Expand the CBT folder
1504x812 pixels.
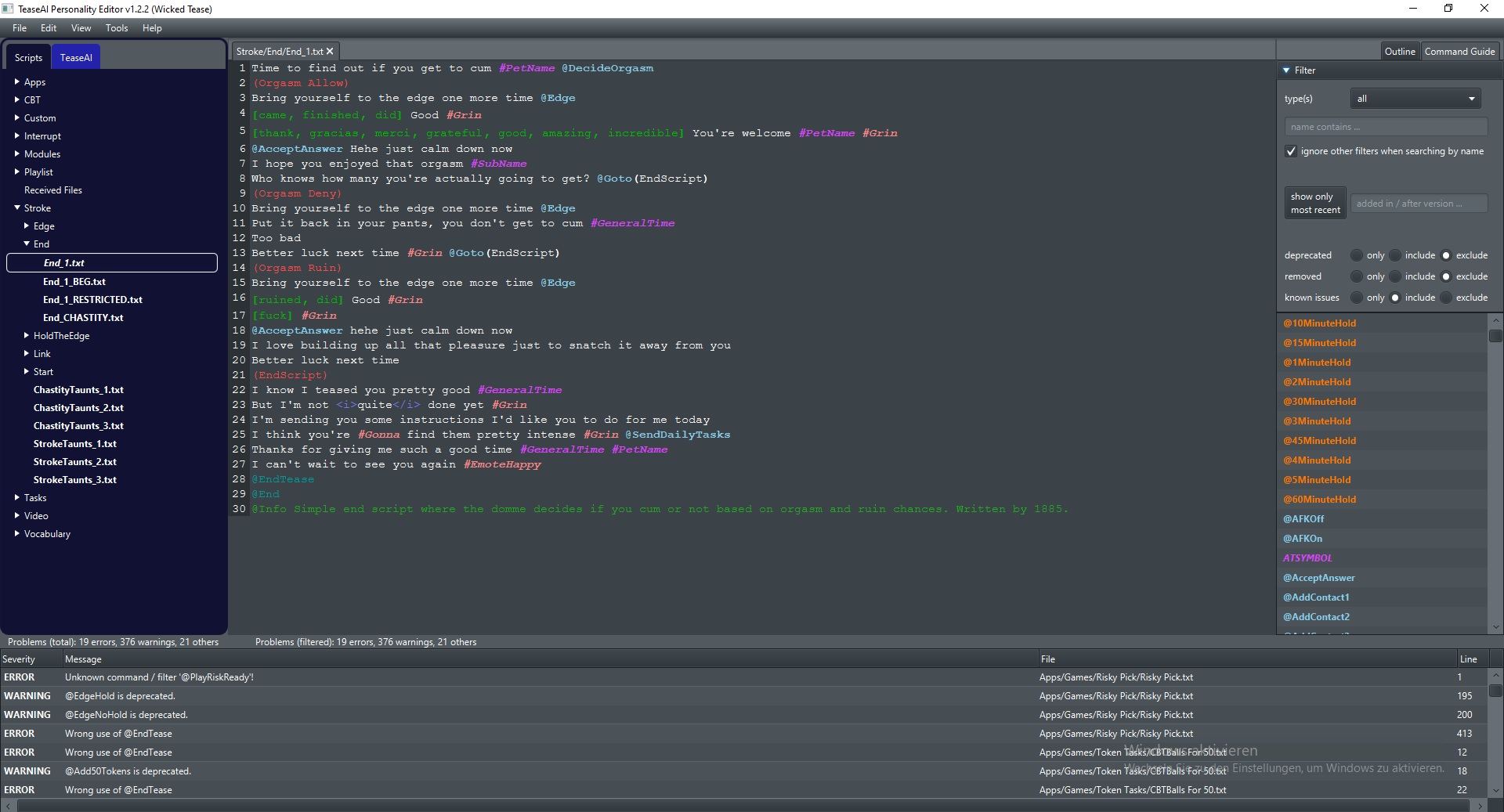[x=17, y=99]
